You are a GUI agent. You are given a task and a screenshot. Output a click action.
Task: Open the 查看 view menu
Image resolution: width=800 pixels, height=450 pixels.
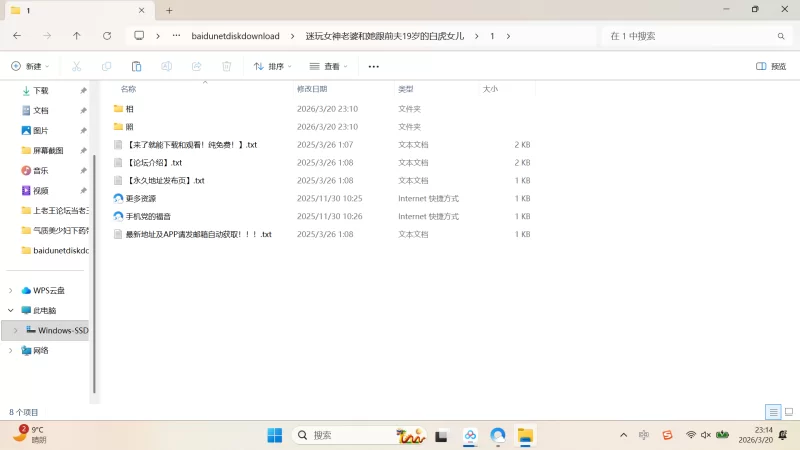point(329,66)
